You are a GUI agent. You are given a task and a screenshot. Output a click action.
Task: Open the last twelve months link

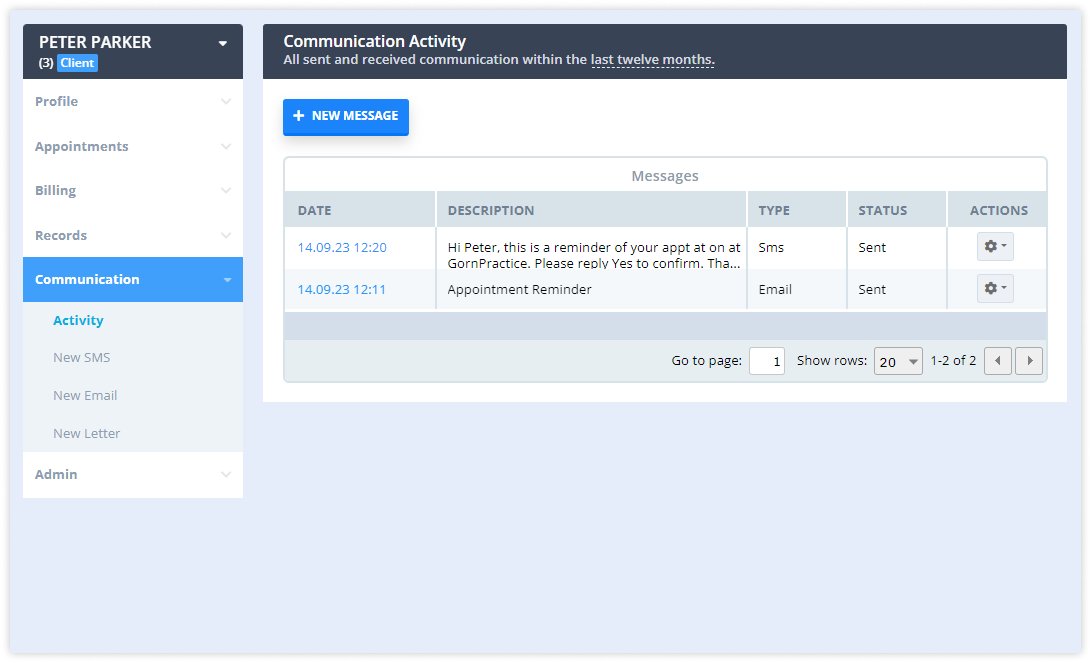651,59
